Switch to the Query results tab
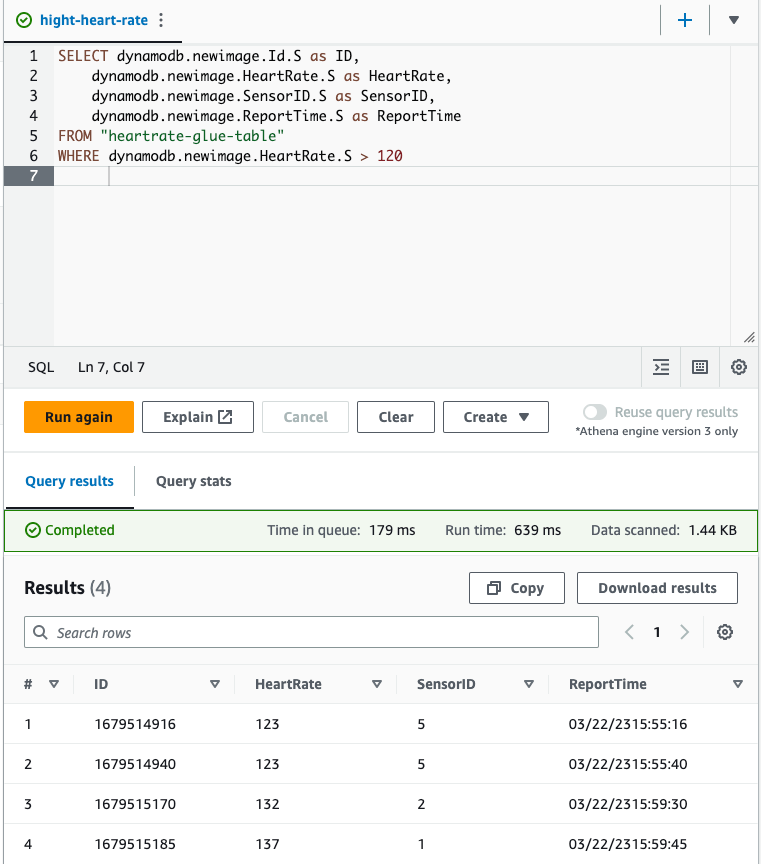Screen dimensions: 761x864 (69, 481)
